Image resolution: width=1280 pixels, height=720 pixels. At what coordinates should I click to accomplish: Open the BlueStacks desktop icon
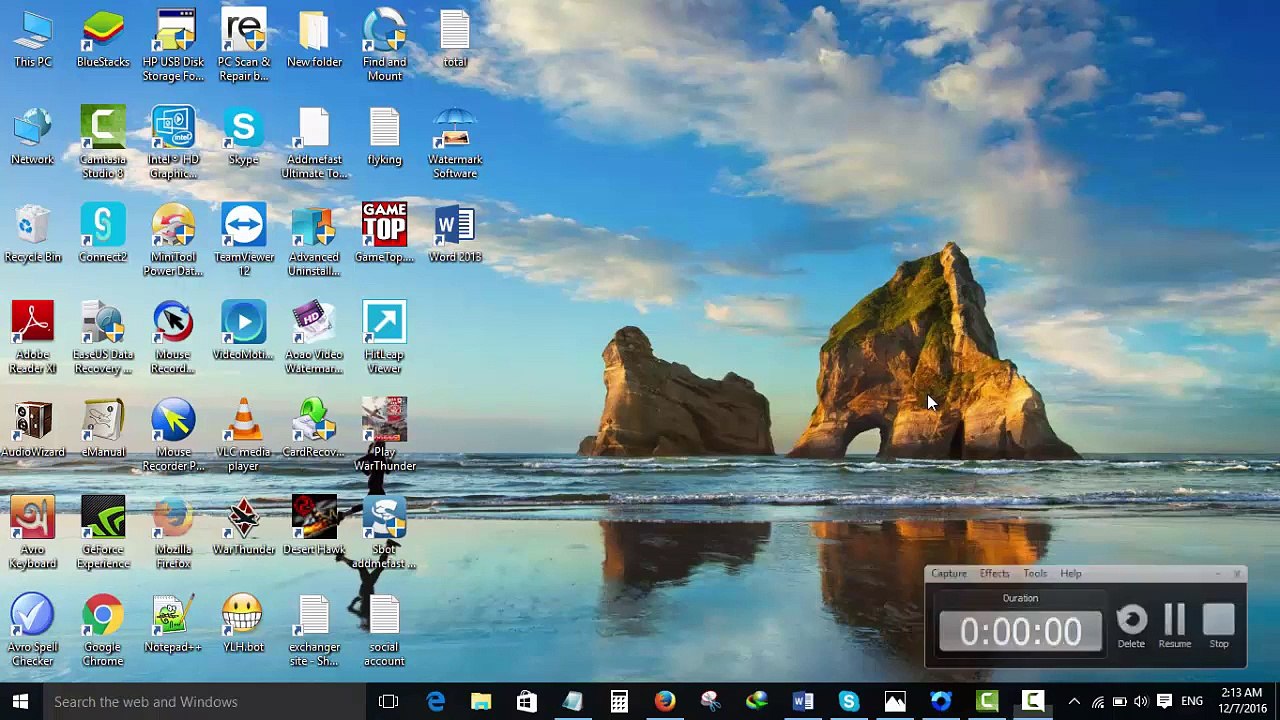(103, 37)
